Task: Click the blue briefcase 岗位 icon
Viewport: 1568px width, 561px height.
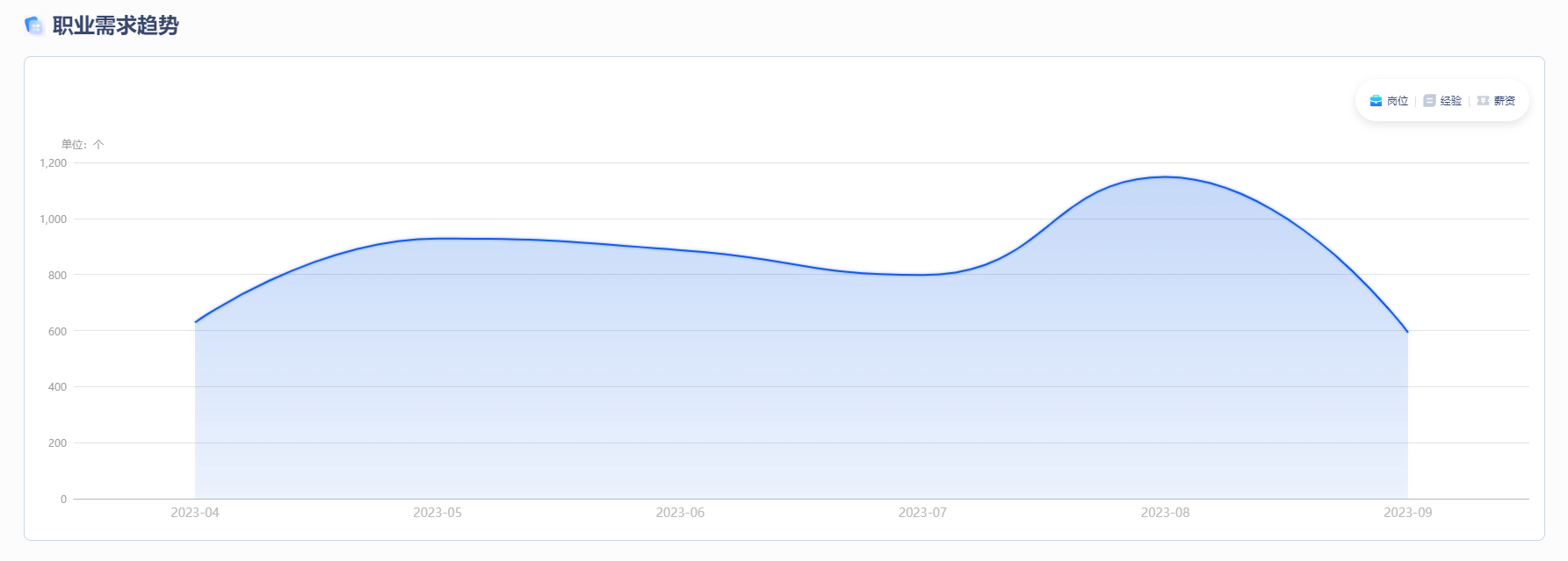Action: click(1376, 101)
